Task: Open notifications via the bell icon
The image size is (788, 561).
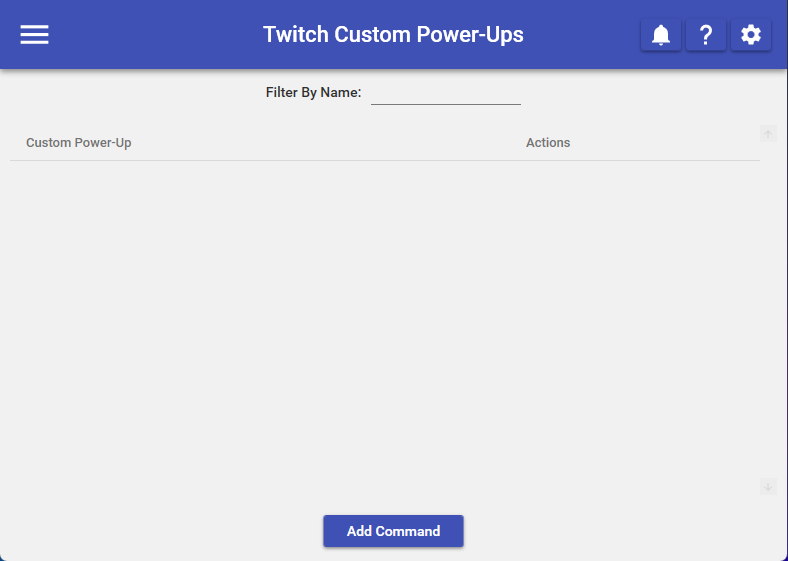Action: coord(661,35)
